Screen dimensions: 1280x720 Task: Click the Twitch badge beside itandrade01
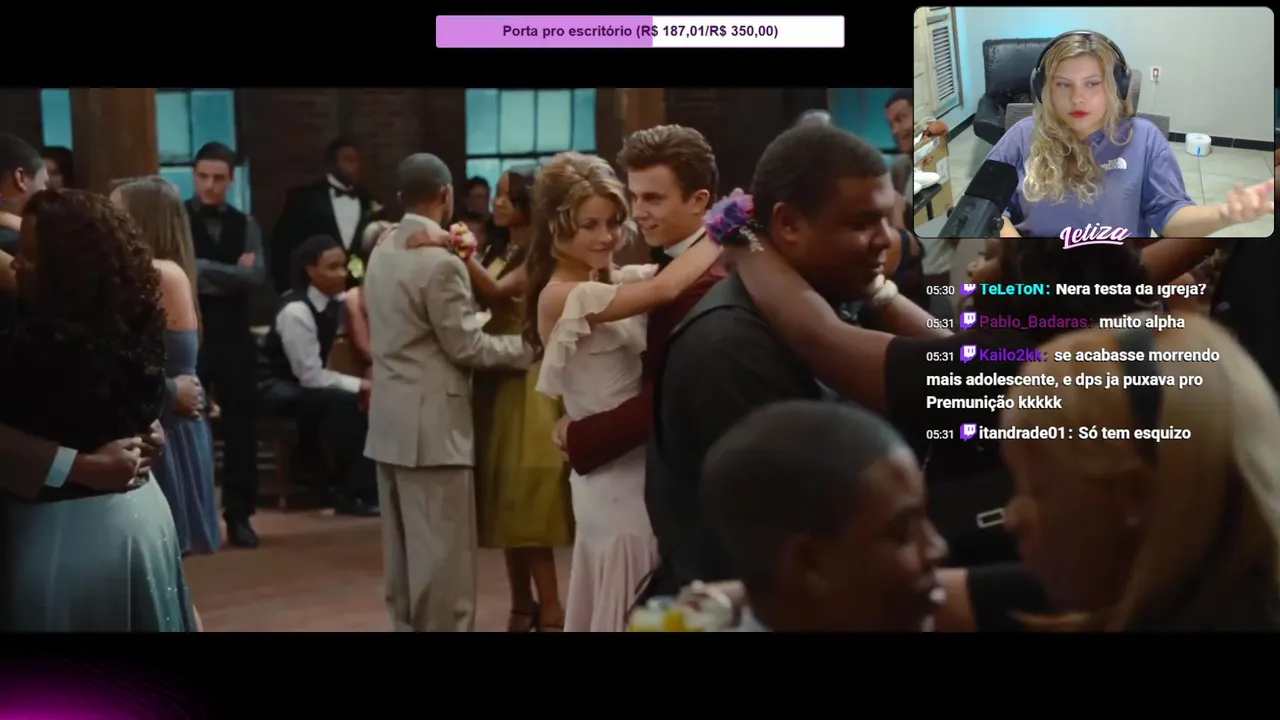pos(968,432)
